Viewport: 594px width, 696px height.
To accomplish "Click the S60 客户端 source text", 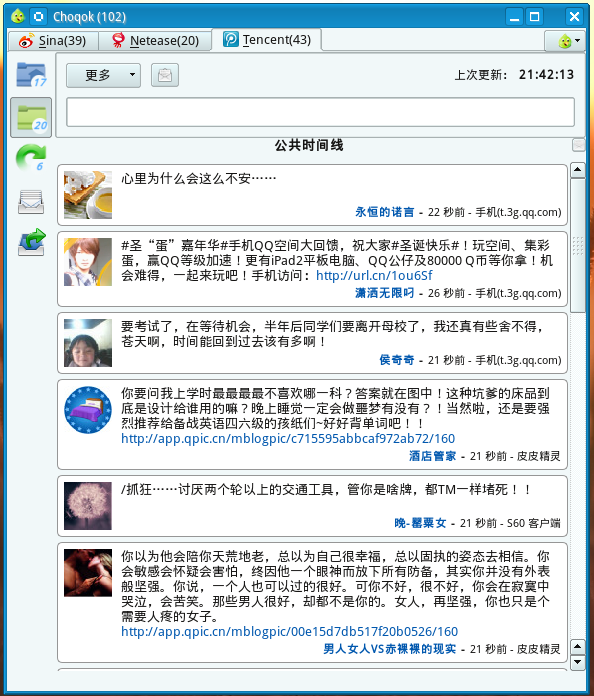I will pos(534,523).
